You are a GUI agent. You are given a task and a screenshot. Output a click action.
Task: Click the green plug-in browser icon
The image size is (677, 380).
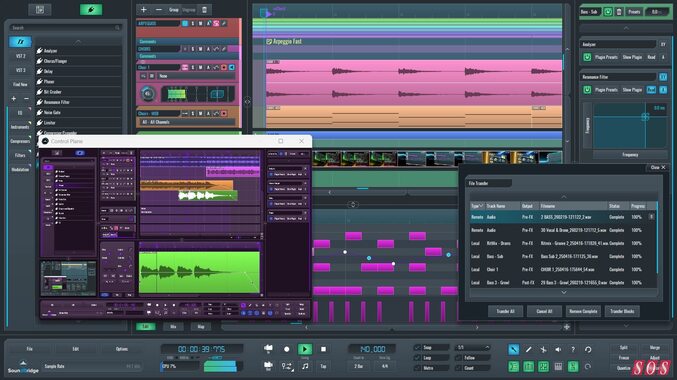pos(91,10)
